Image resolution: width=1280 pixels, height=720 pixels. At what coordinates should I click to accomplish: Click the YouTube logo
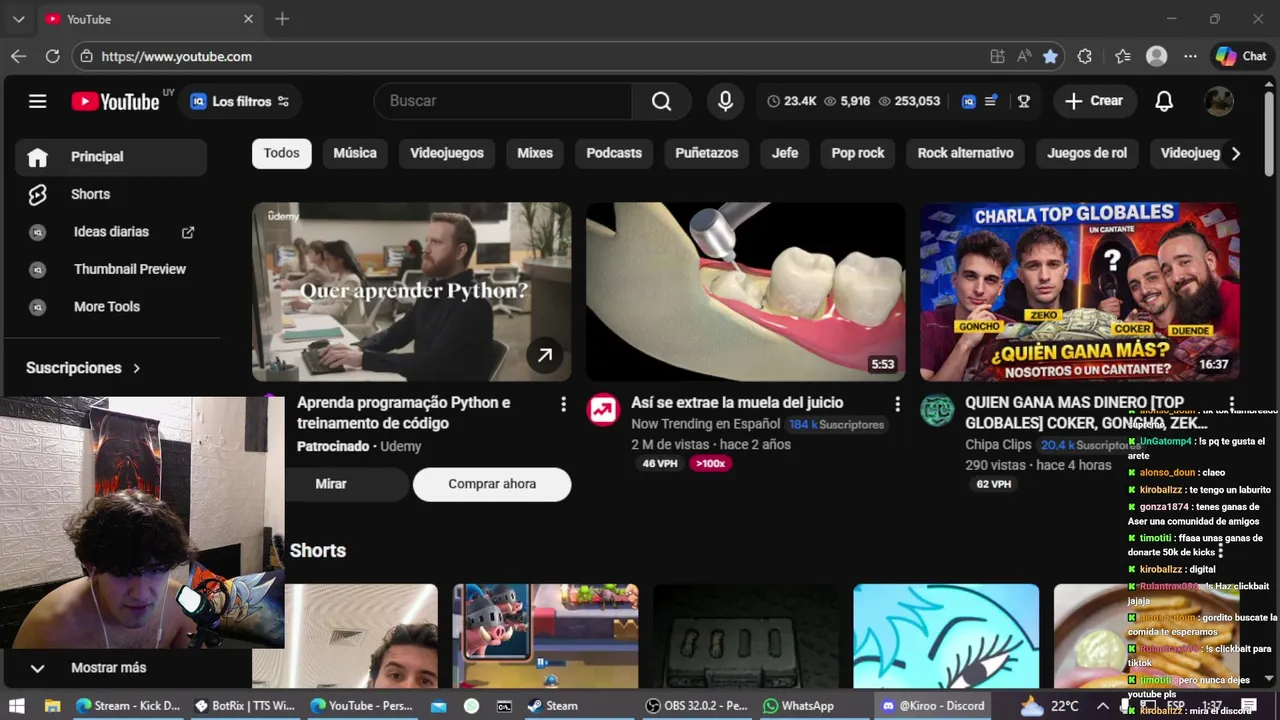coord(115,101)
